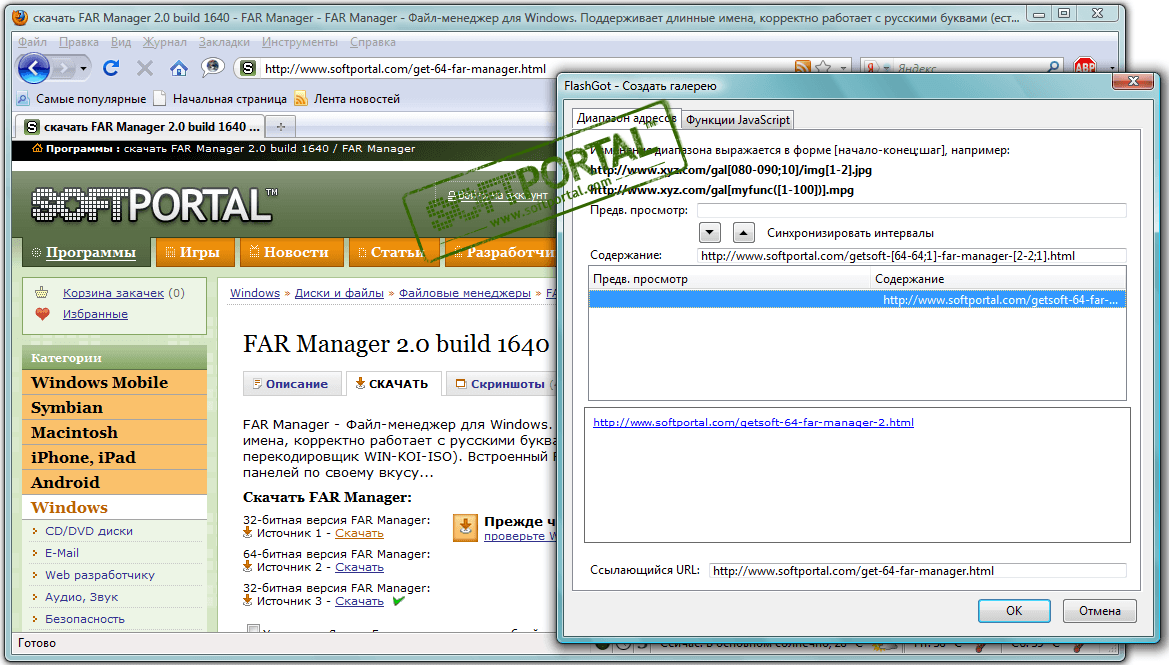Click the move up arrow in FlashGot
The height and width of the screenshot is (665, 1169).
743,233
